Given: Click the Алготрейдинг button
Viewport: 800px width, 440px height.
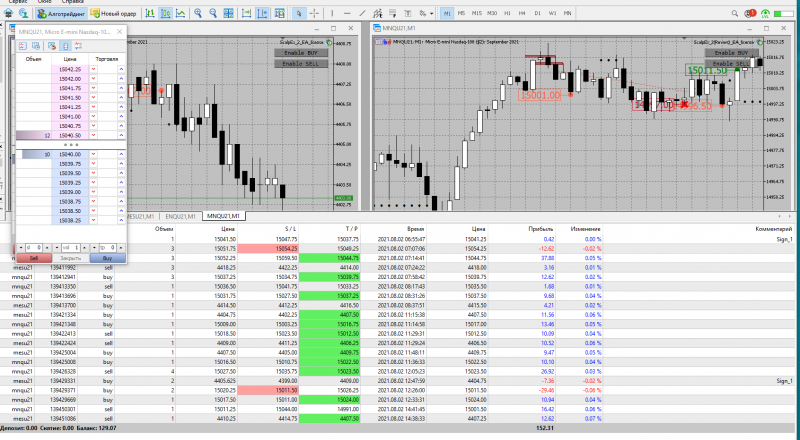Looking at the screenshot, I should pyautogui.click(x=61, y=13).
